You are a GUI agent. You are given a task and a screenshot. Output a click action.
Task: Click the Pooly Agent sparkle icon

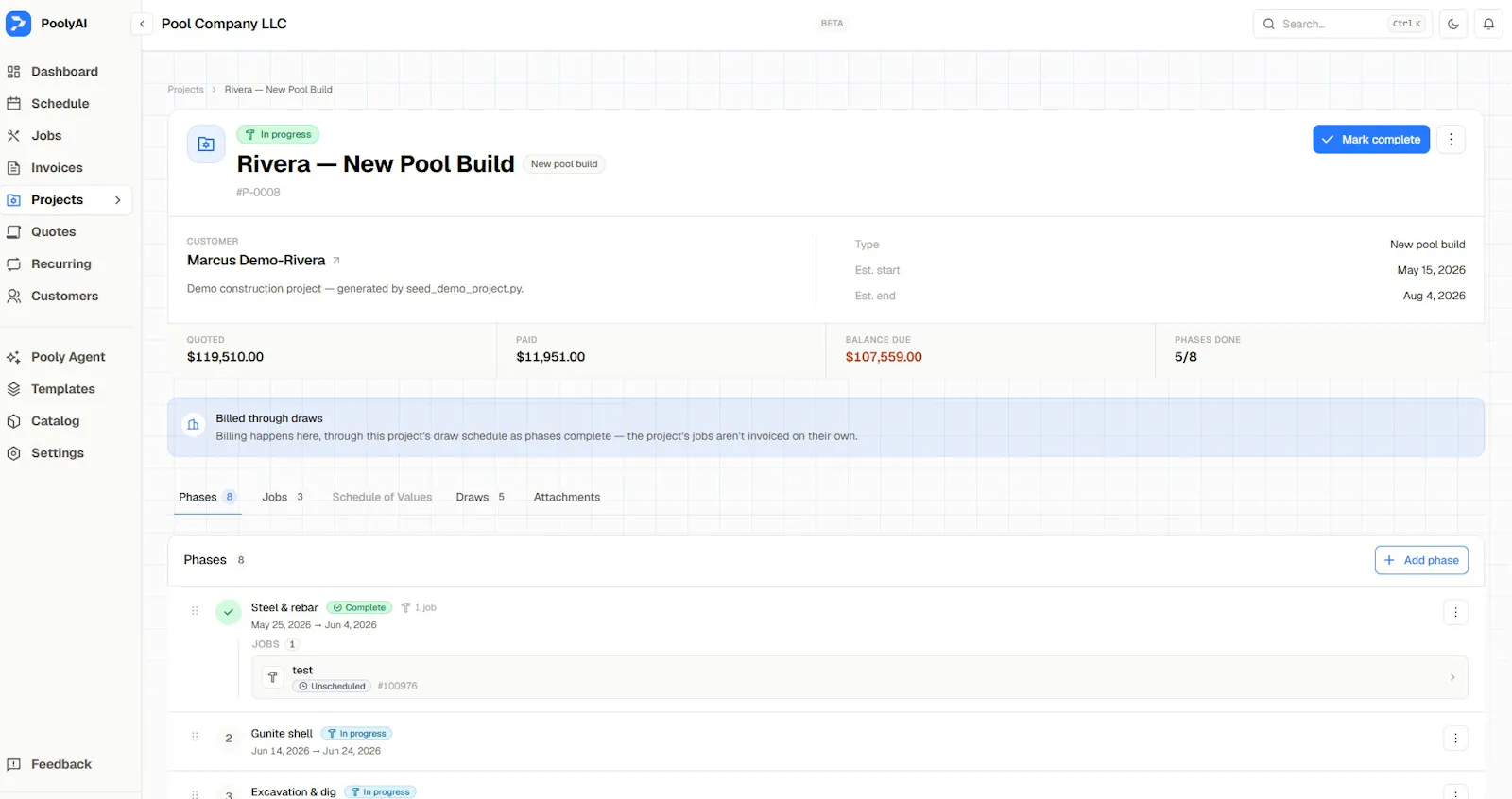13,357
